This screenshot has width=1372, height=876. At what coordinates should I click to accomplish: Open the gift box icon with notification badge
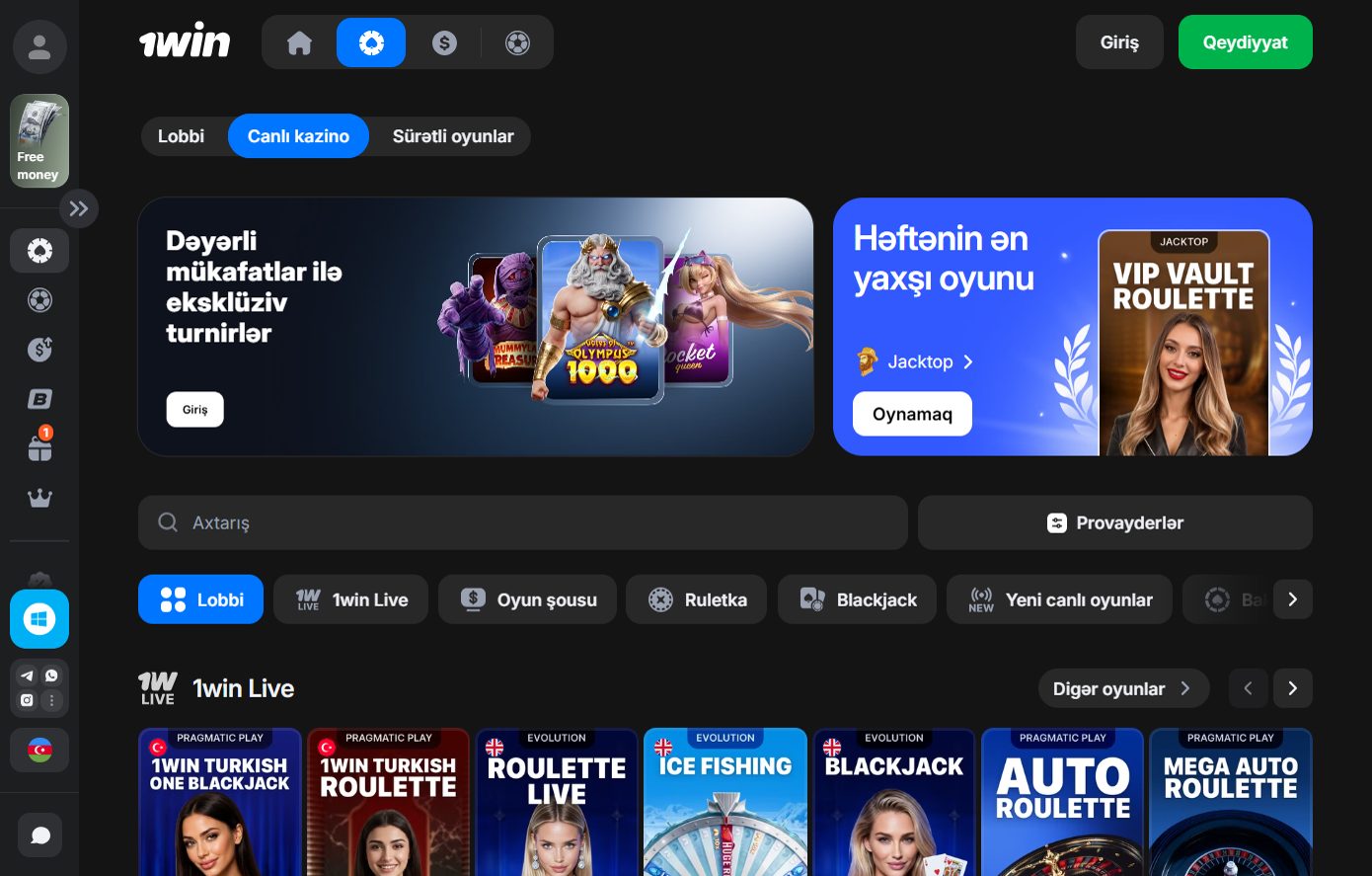point(39,446)
